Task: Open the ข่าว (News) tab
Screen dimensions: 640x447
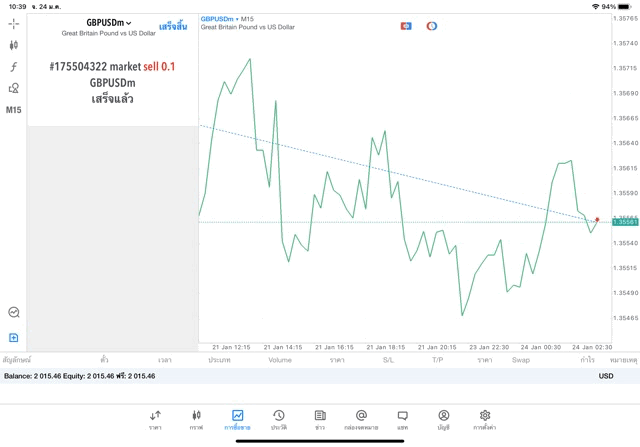Action: (319, 419)
